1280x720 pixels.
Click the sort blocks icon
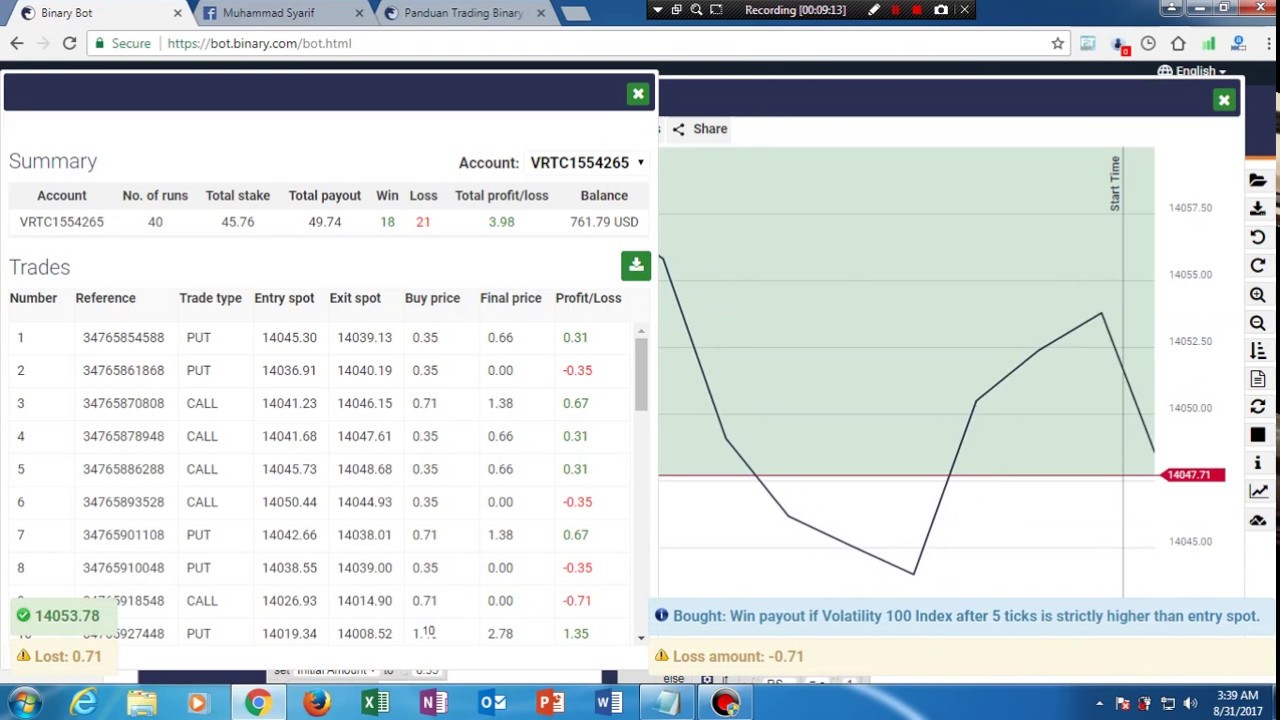click(x=1258, y=351)
